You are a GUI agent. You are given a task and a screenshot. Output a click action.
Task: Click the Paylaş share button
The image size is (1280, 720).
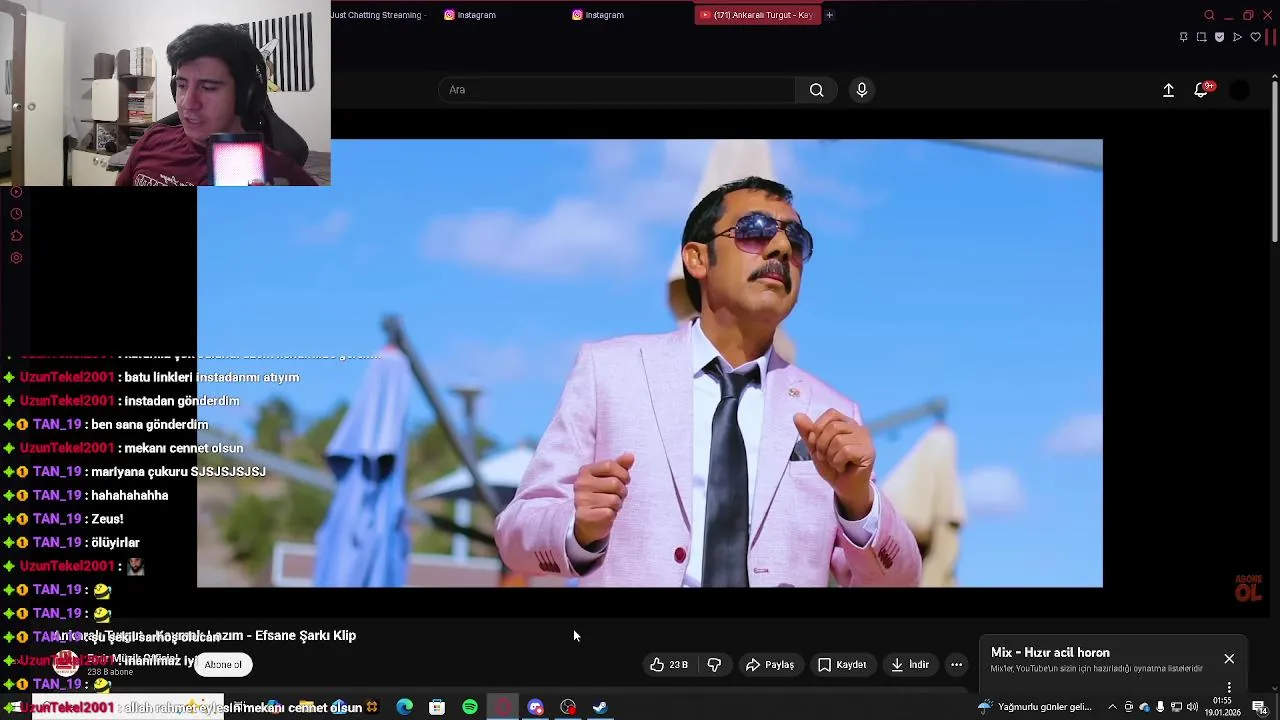(x=770, y=664)
